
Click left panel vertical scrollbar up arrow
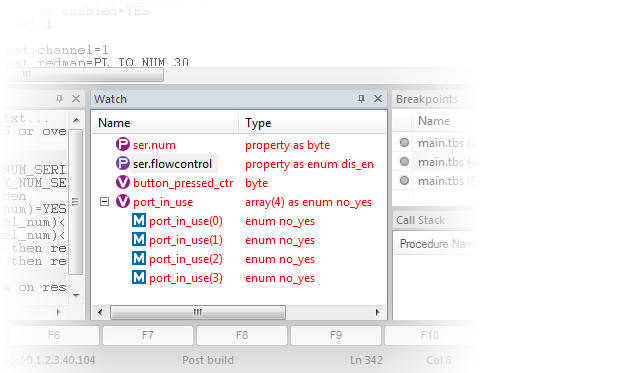76,120
